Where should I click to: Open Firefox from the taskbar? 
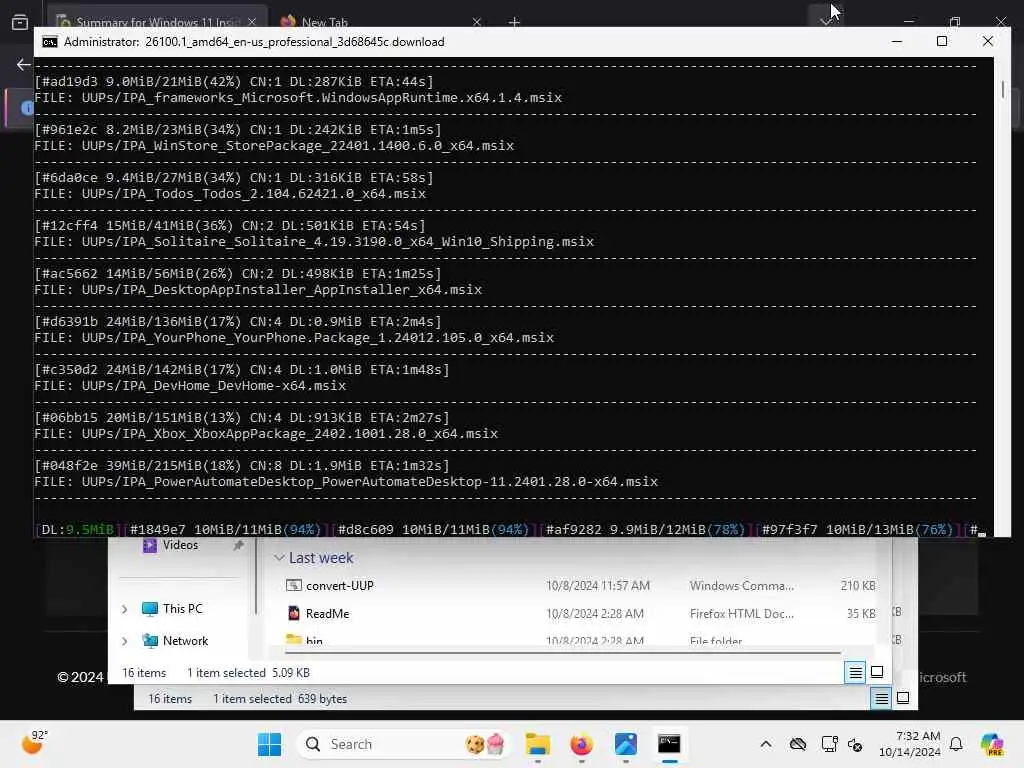581,744
